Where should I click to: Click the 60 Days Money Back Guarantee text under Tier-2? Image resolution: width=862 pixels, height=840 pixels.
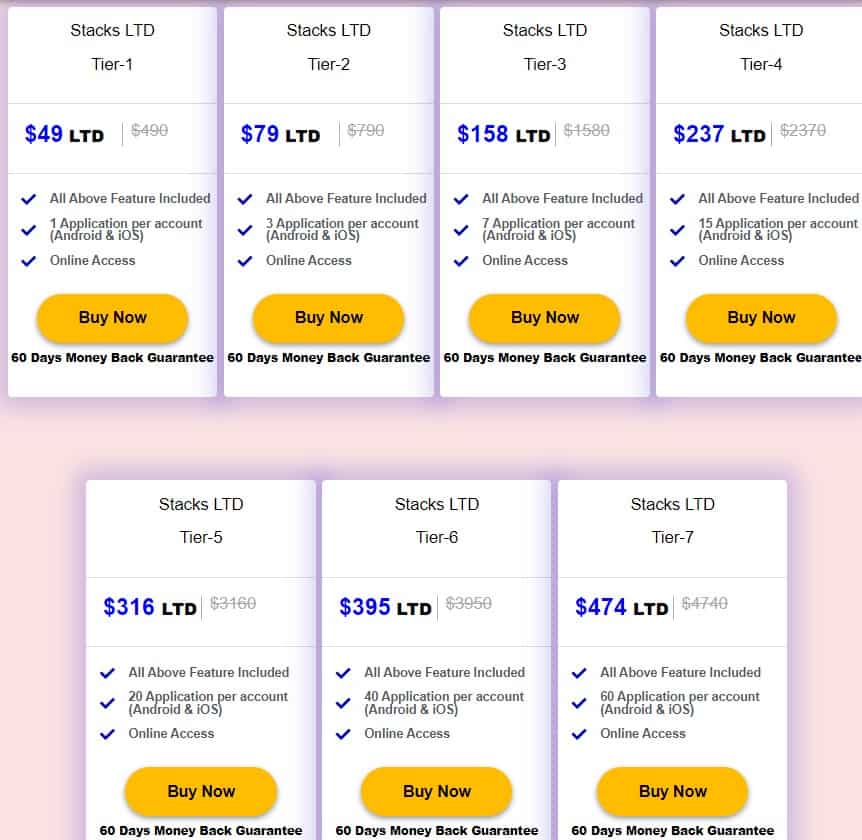[328, 356]
